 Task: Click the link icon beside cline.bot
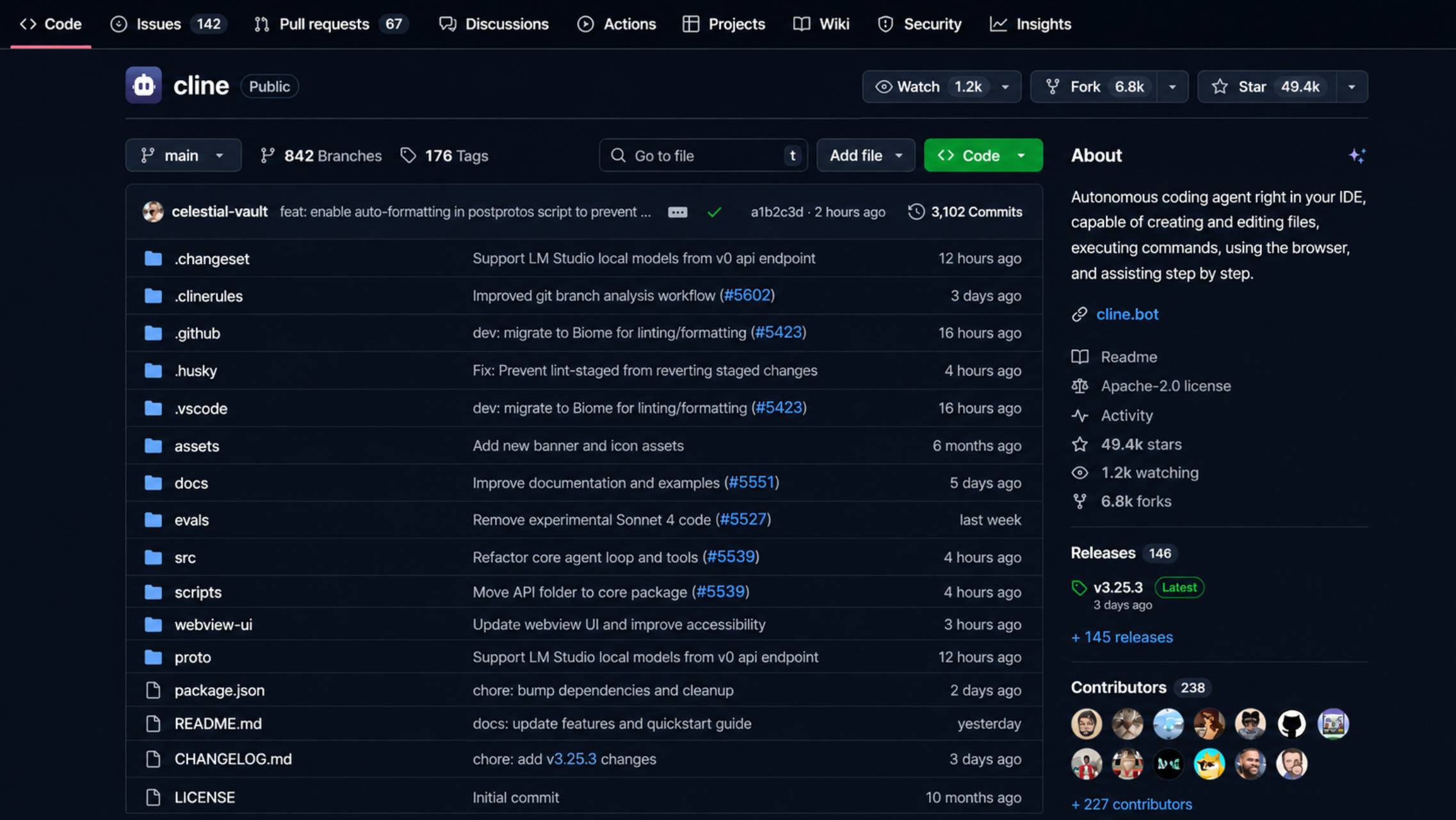pos(1080,314)
